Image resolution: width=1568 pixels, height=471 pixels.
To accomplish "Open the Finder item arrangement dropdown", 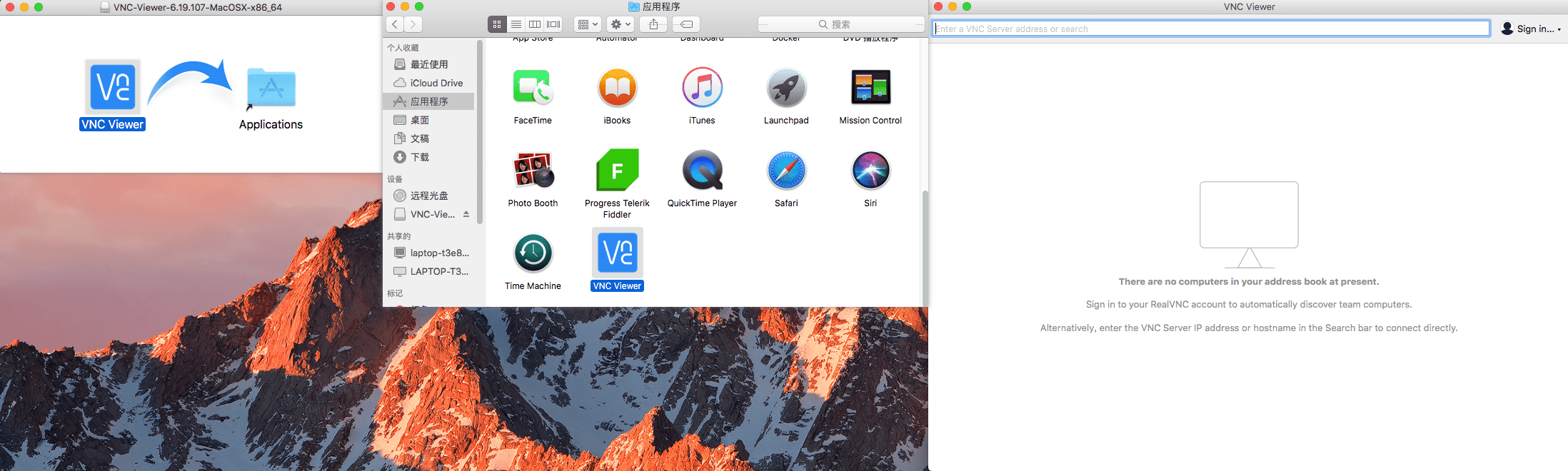I will [588, 24].
